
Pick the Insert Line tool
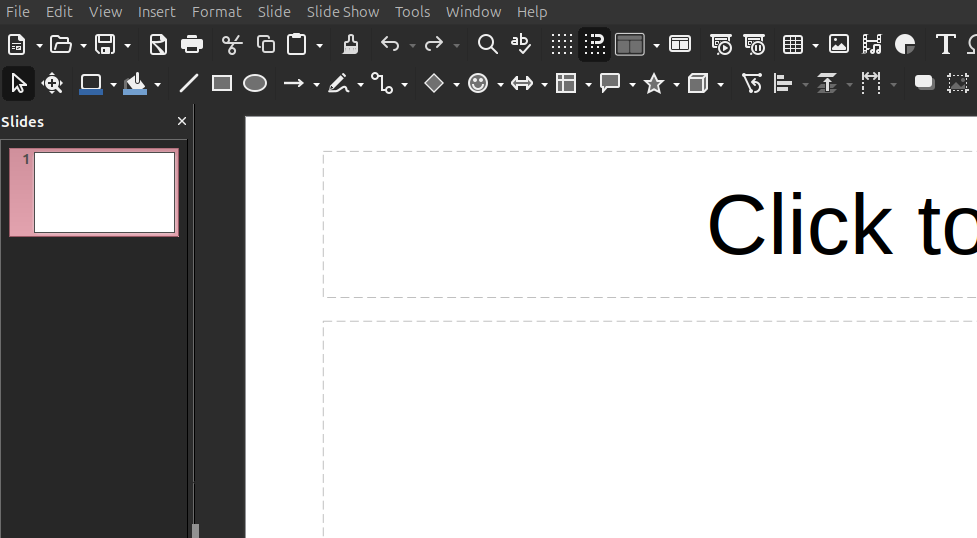click(188, 84)
